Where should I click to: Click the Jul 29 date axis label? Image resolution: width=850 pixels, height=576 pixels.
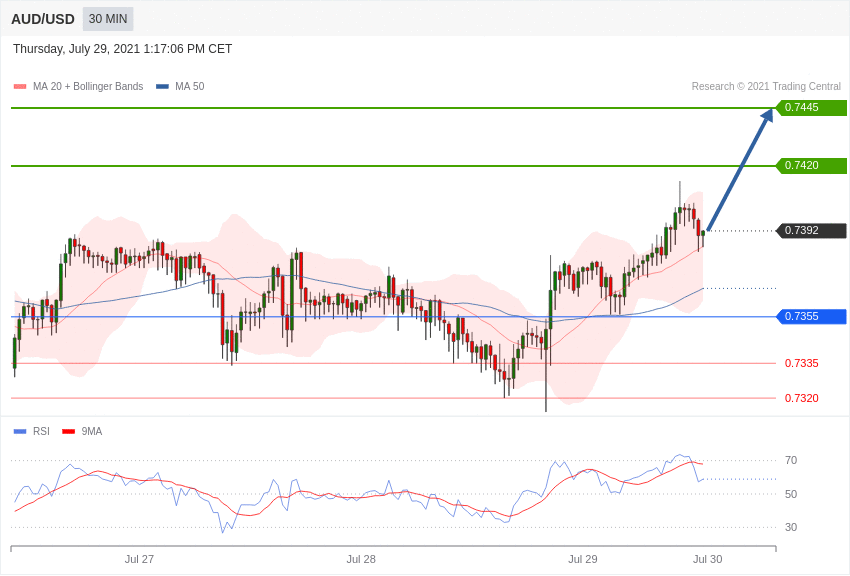(583, 559)
